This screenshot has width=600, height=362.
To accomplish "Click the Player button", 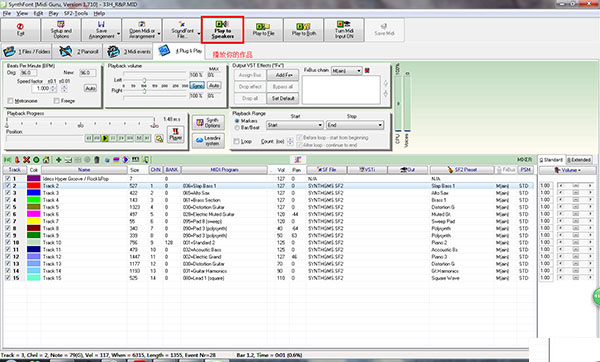I will (176, 134).
